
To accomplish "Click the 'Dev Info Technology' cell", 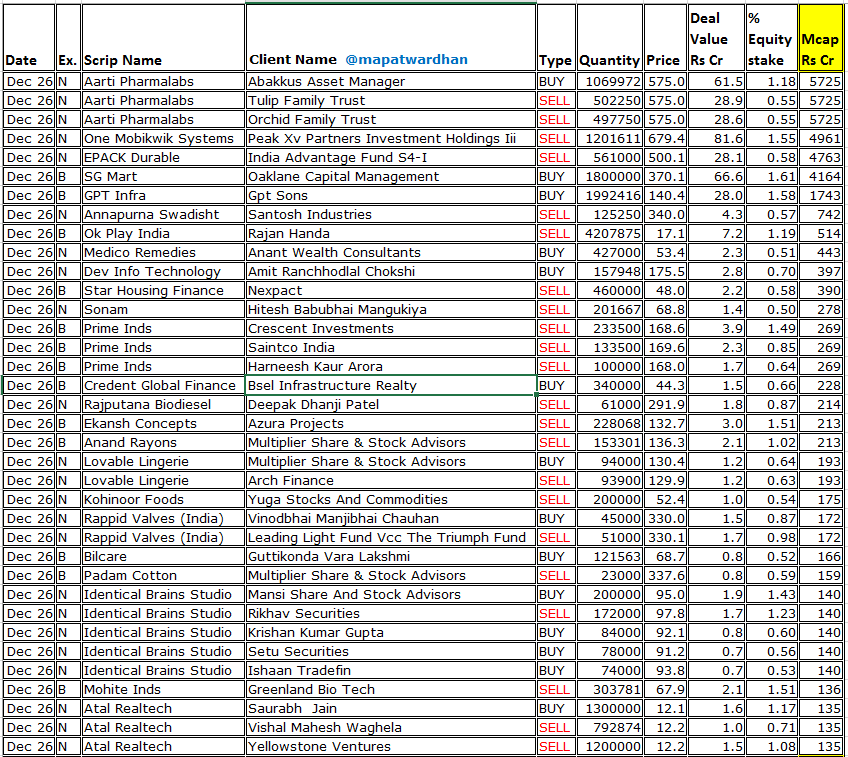I will [163, 271].
